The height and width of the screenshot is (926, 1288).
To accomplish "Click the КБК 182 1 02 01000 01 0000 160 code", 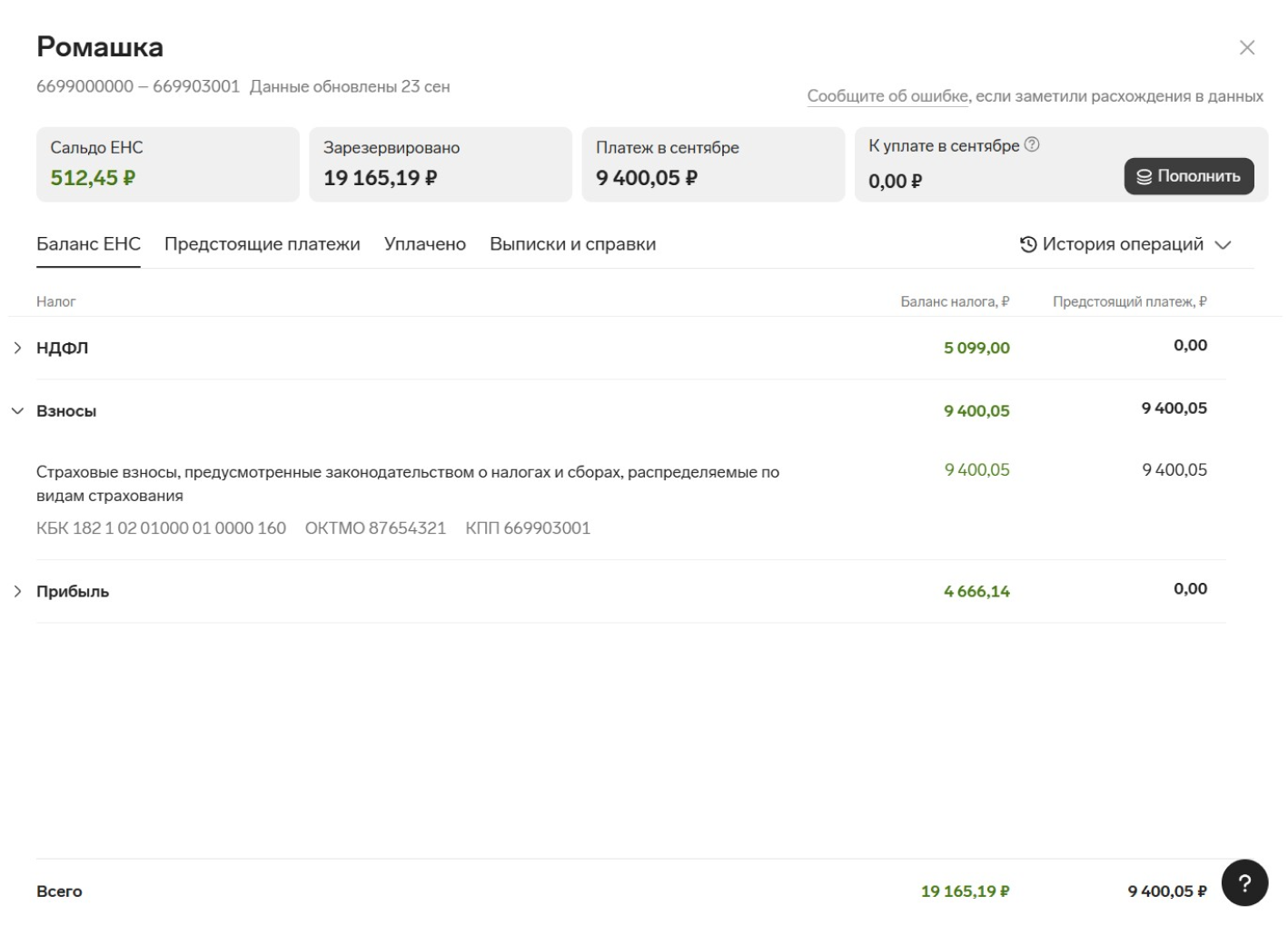I will click(161, 528).
